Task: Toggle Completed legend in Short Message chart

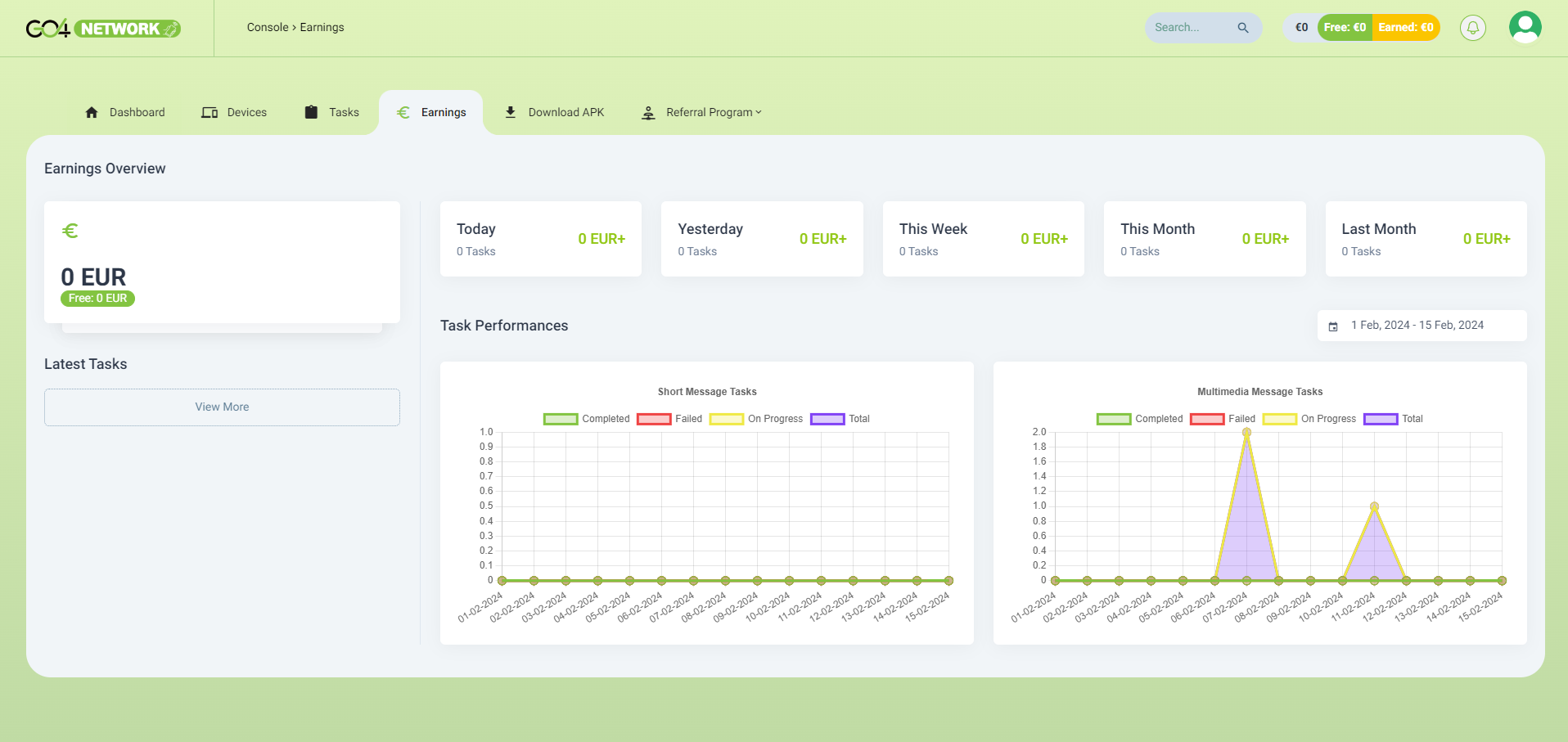Action: (587, 419)
